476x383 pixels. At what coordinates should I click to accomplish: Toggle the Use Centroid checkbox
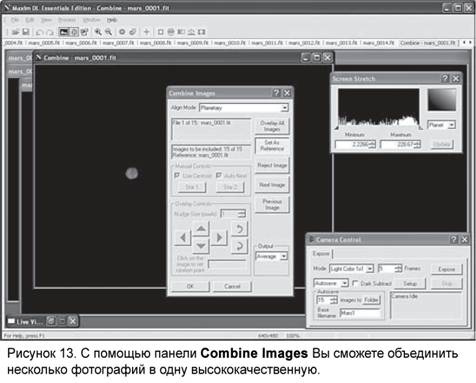(177, 175)
